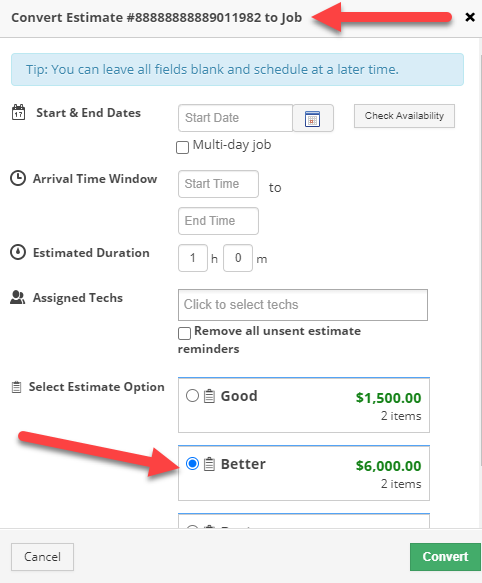Screen dimensions: 482x583
Task: Click the green Convert button
Action: 445,557
